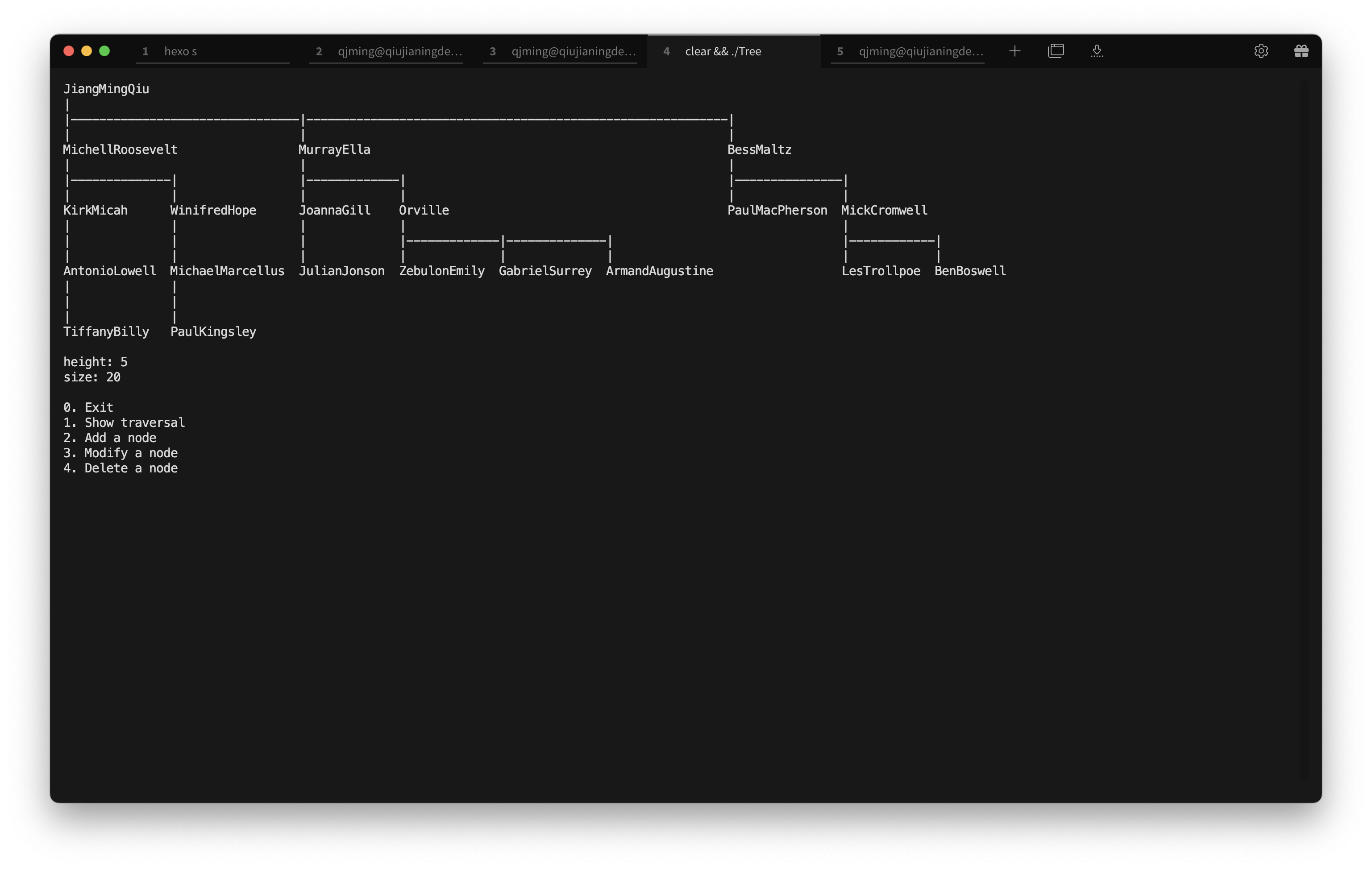
Task: Click the window layout icon in tab bar
Action: point(1056,51)
